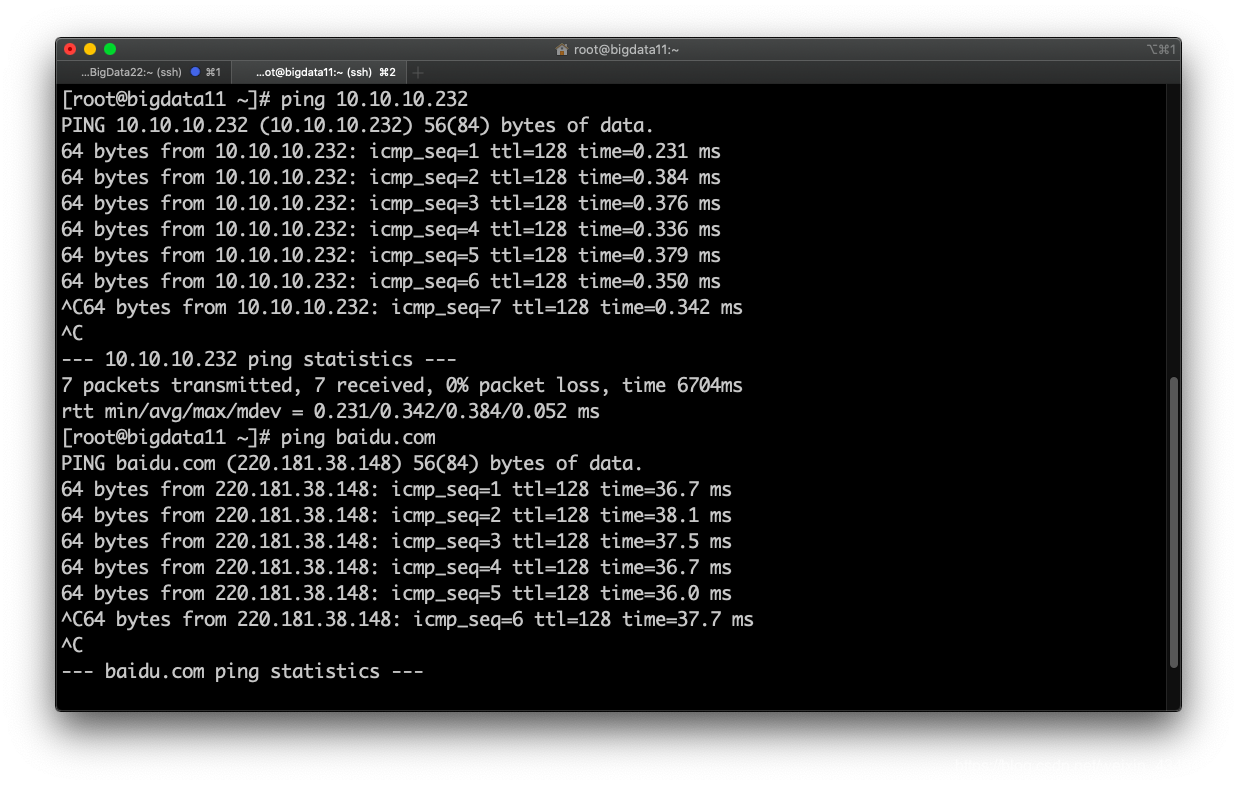Click '--- 10.10.10.232 ping statistics ---' line
The height and width of the screenshot is (785, 1237).
coord(259,360)
